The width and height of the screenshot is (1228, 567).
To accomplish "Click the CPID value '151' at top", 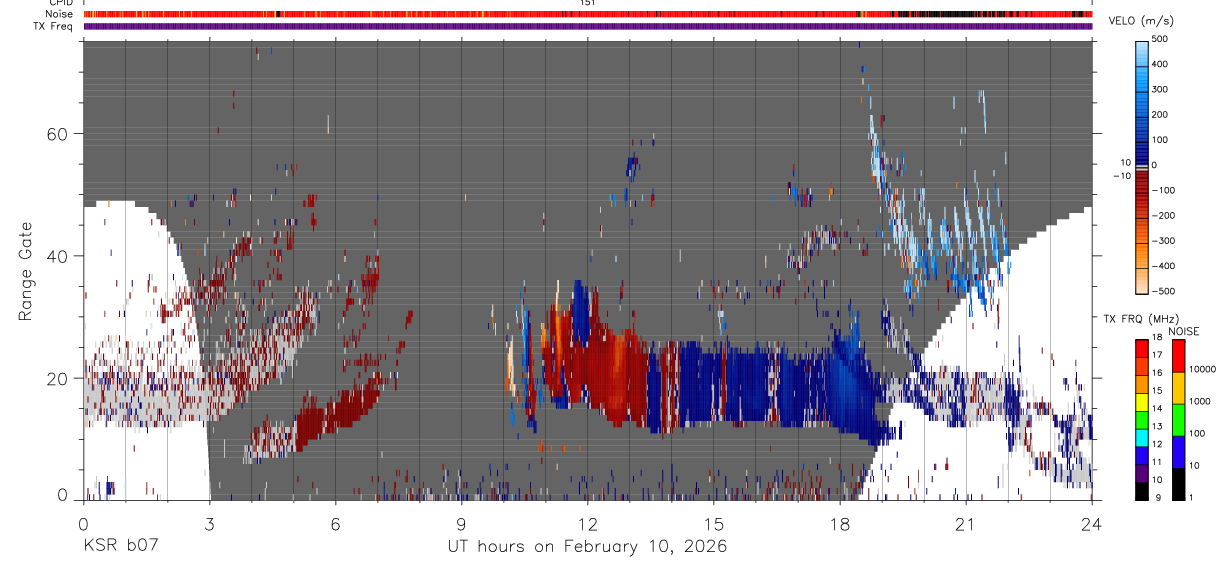I will [x=587, y=3].
